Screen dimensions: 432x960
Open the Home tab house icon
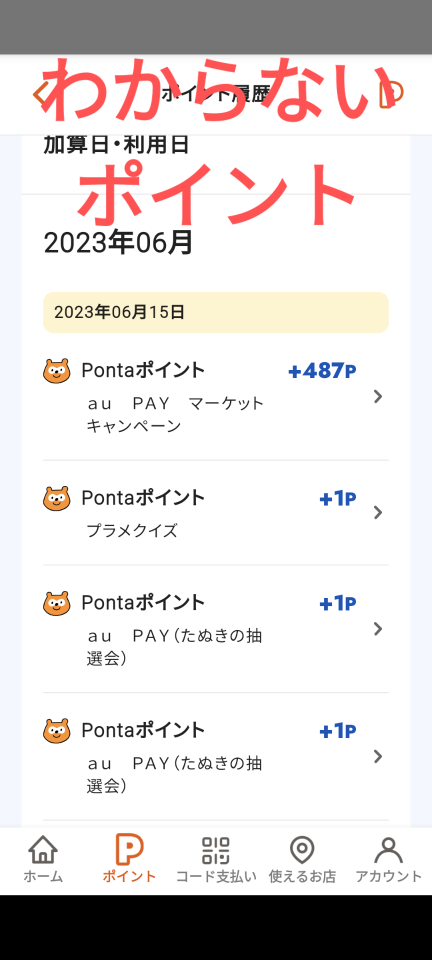tap(43, 850)
